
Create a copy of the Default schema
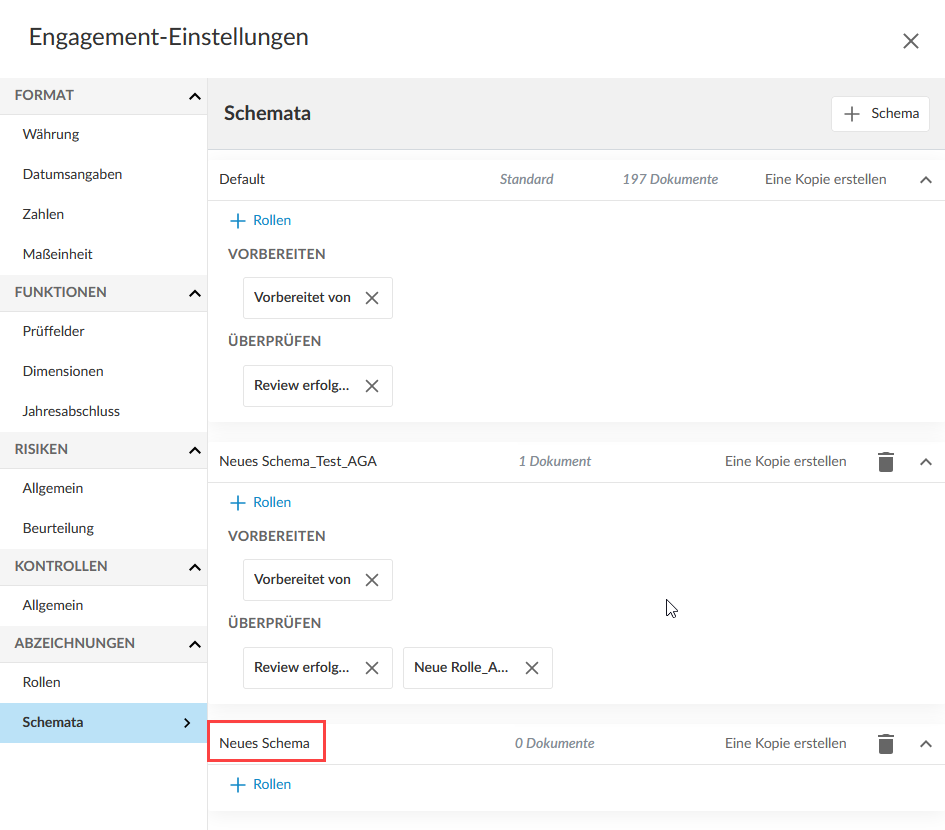coord(825,180)
